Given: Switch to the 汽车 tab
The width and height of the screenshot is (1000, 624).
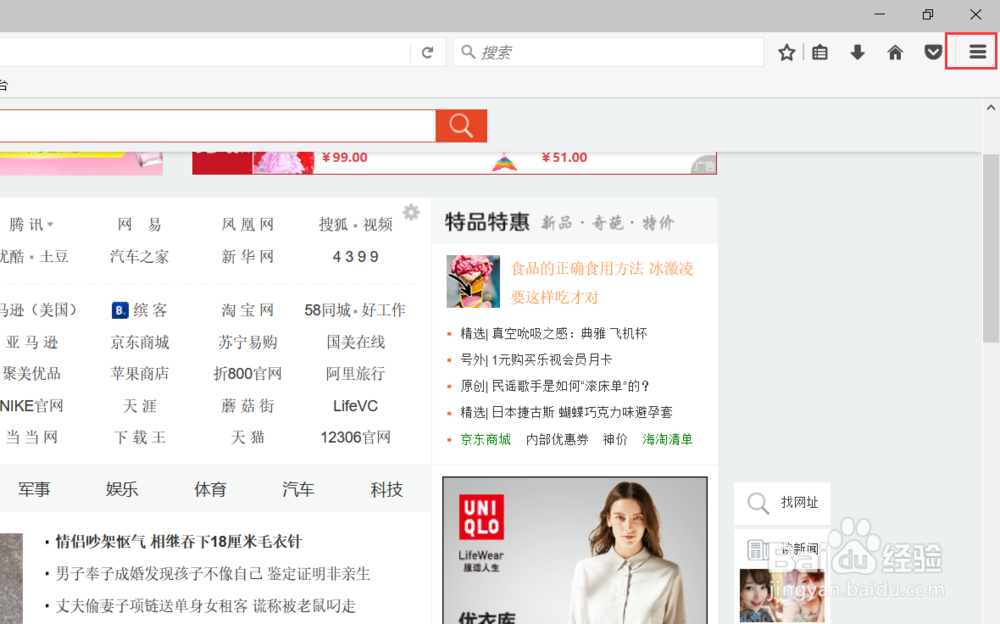Looking at the screenshot, I should coord(298,489).
